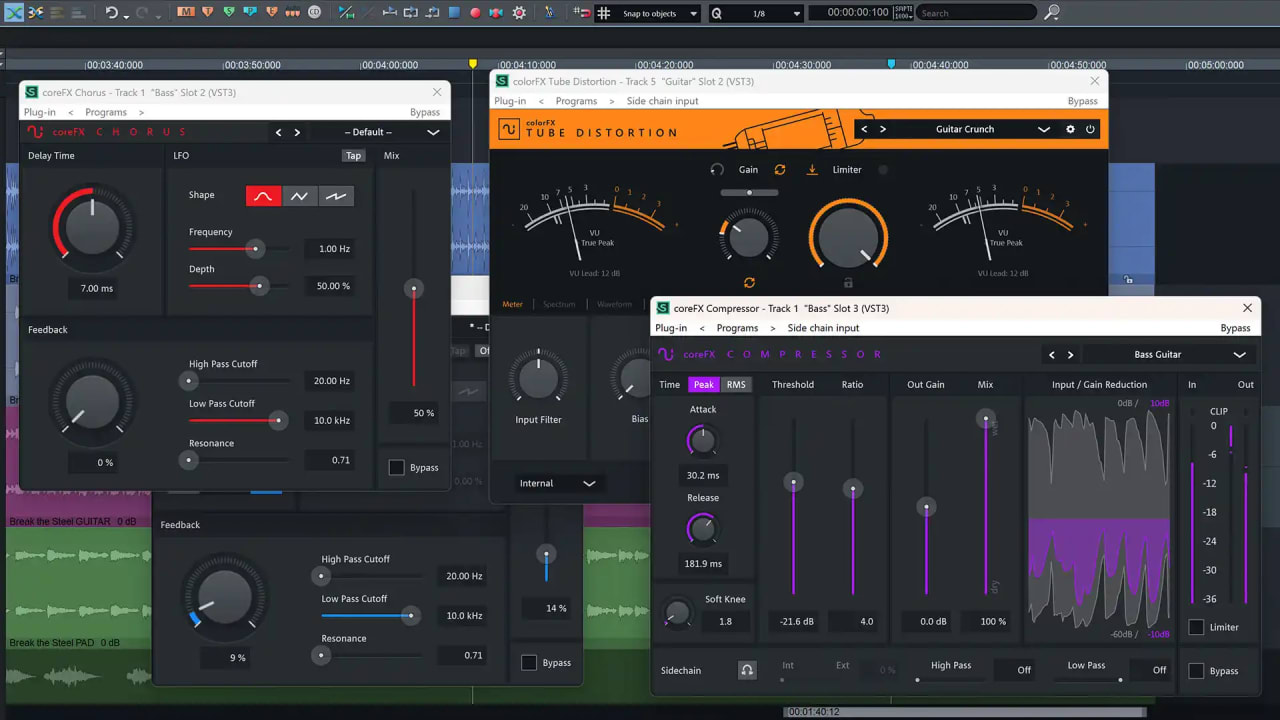Open the Plug-in menu of the Chorus window
The width and height of the screenshot is (1280, 720).
pyautogui.click(x=40, y=112)
